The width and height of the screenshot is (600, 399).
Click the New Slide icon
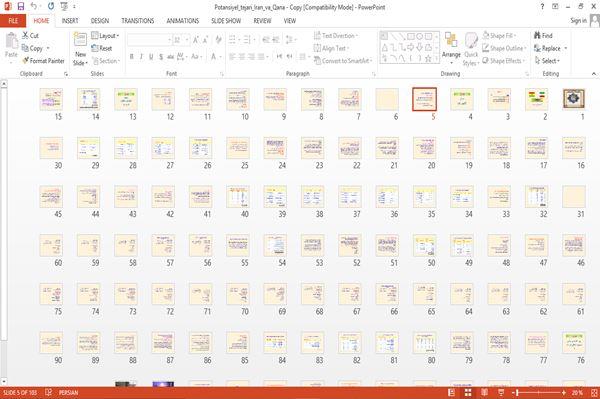tap(80, 40)
